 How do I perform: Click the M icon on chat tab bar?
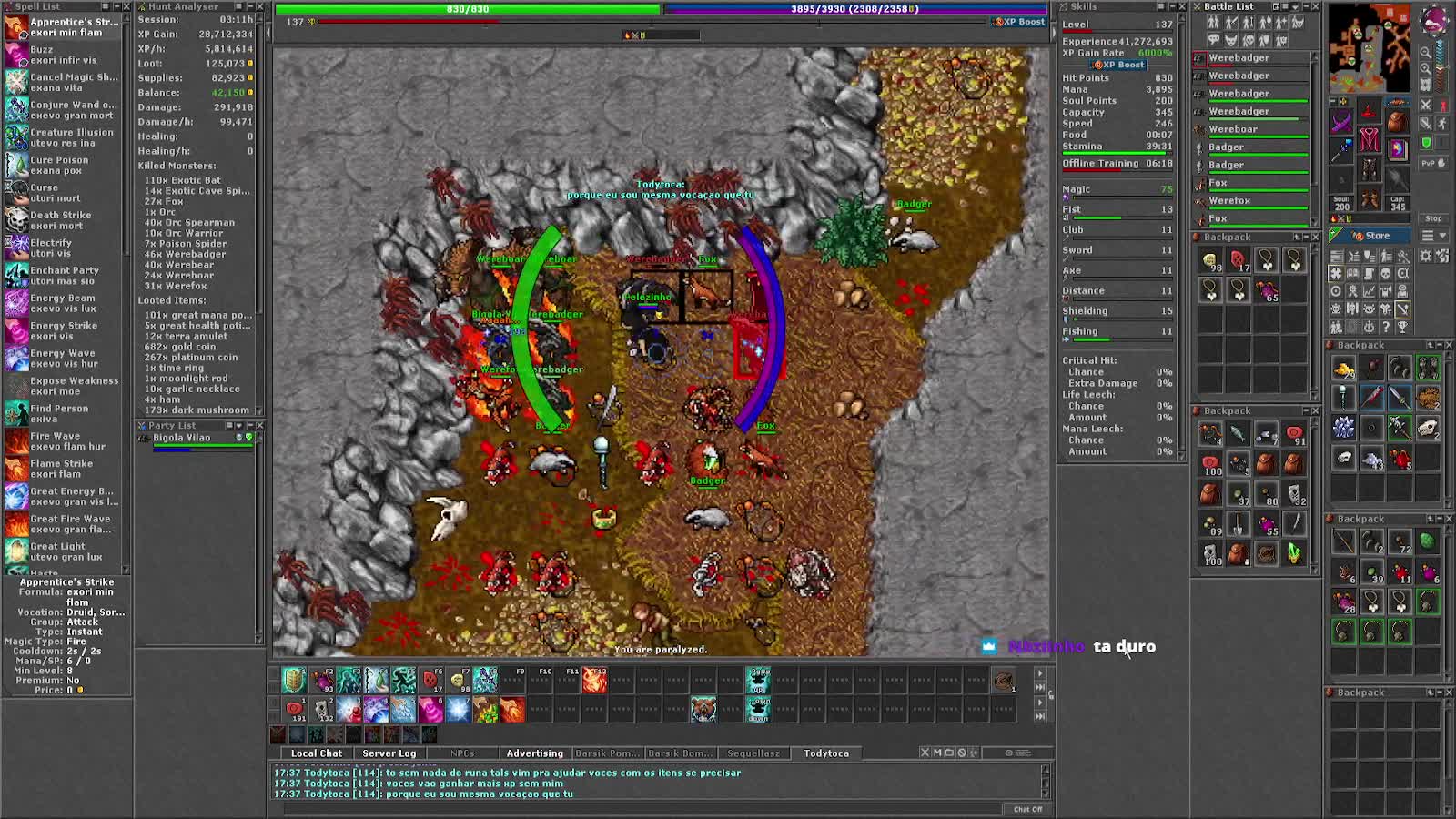pos(937,753)
